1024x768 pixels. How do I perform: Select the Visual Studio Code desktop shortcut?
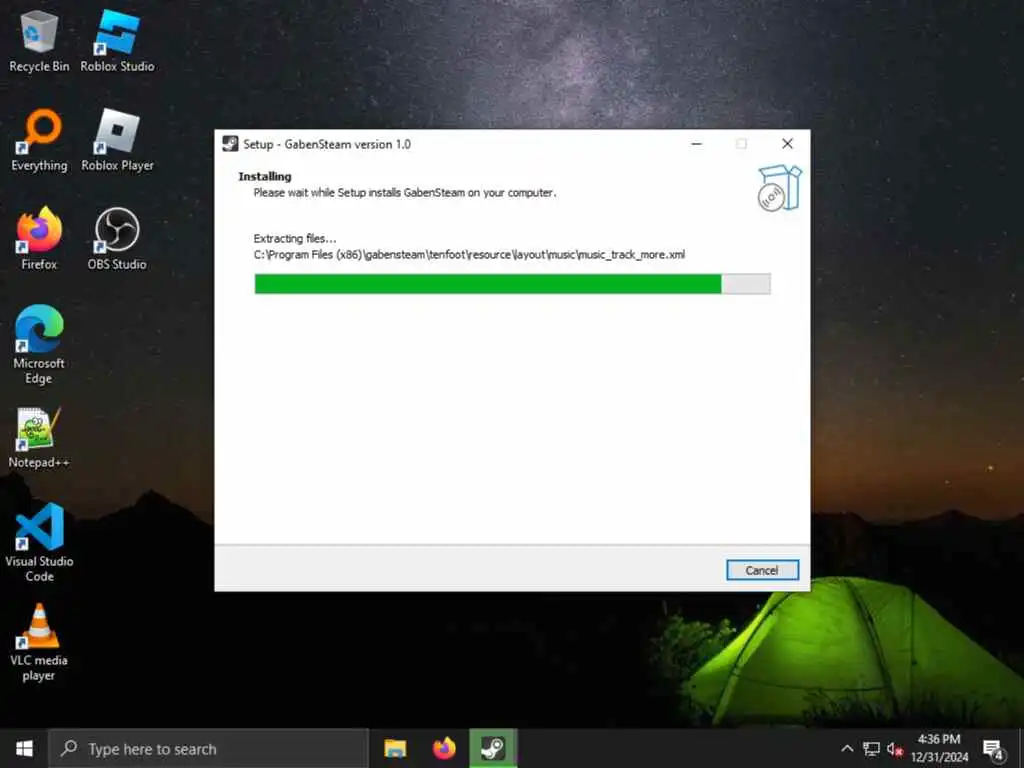pyautogui.click(x=39, y=542)
